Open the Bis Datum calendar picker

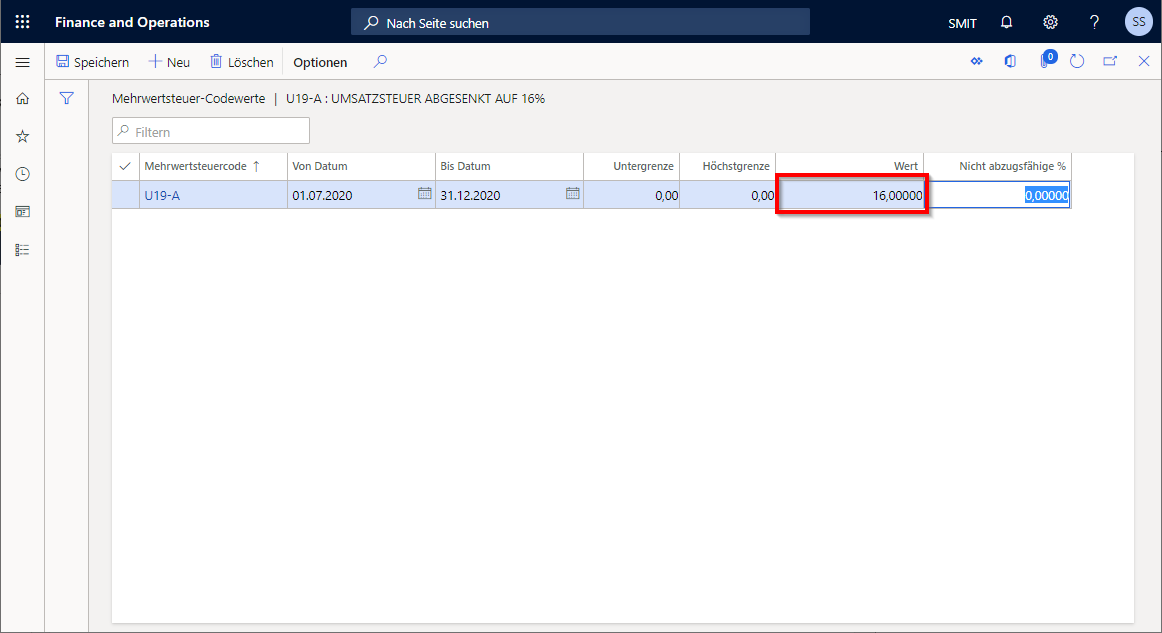pos(572,194)
